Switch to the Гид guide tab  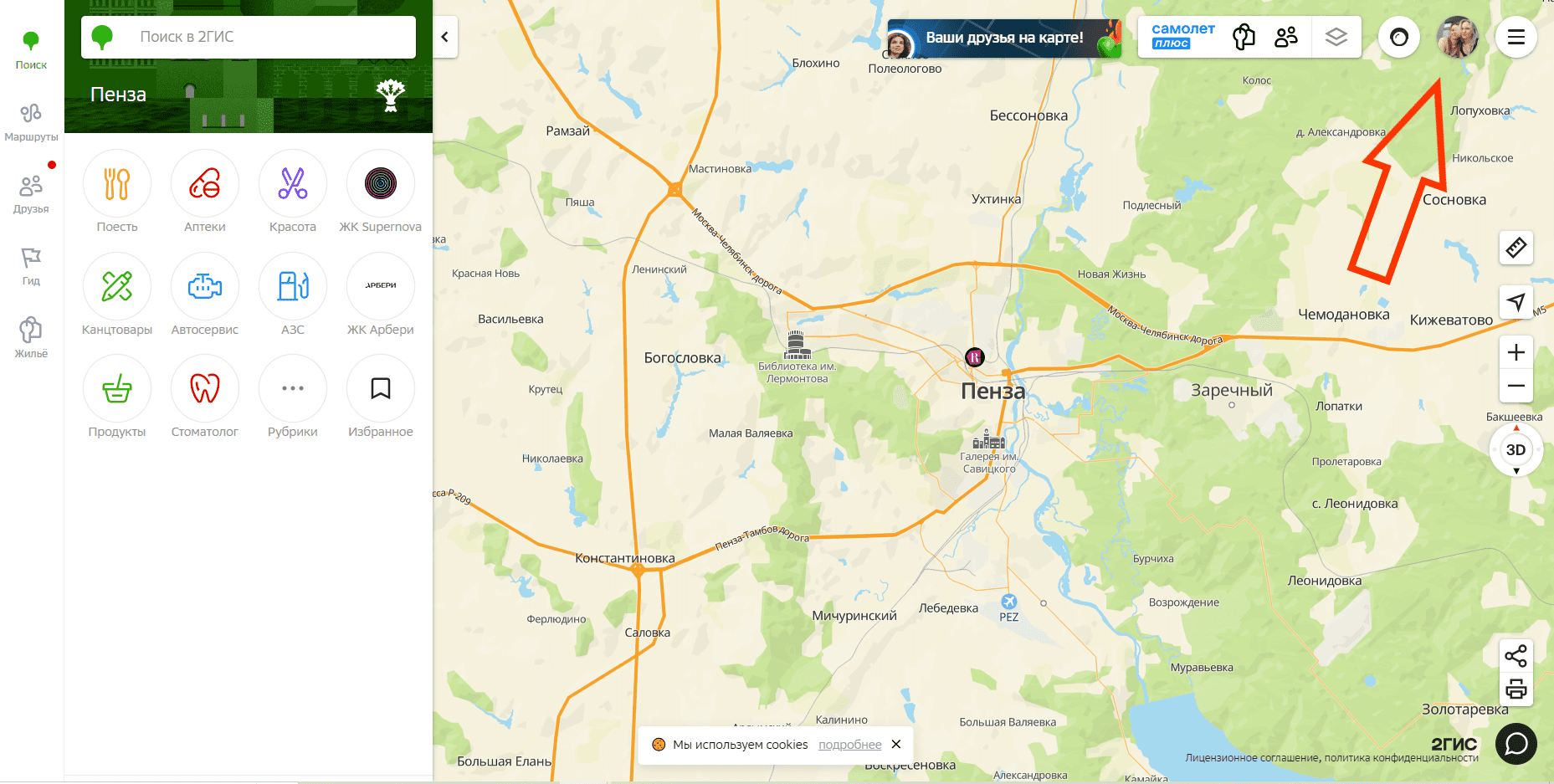(31, 266)
